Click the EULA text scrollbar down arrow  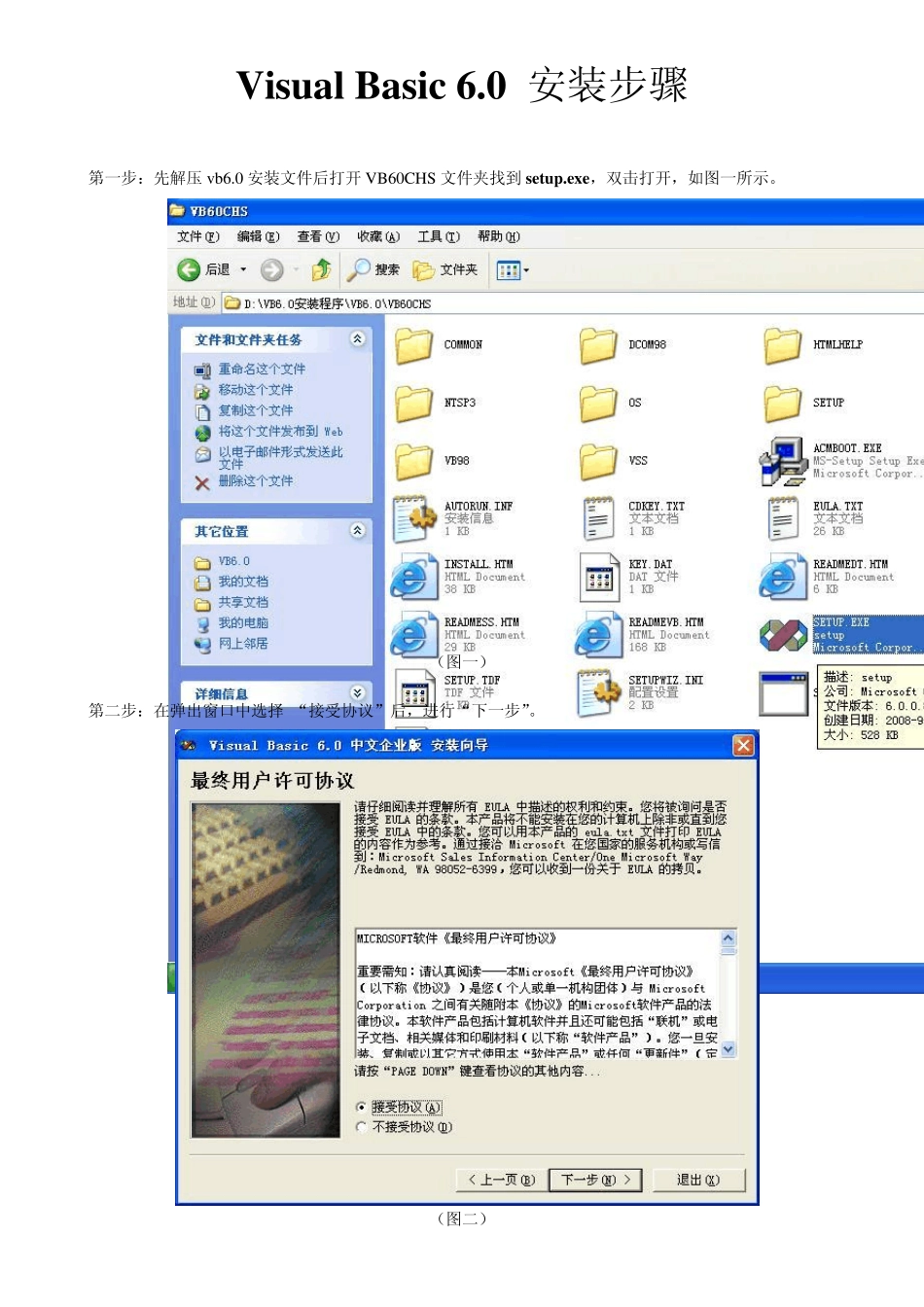click(x=729, y=1049)
